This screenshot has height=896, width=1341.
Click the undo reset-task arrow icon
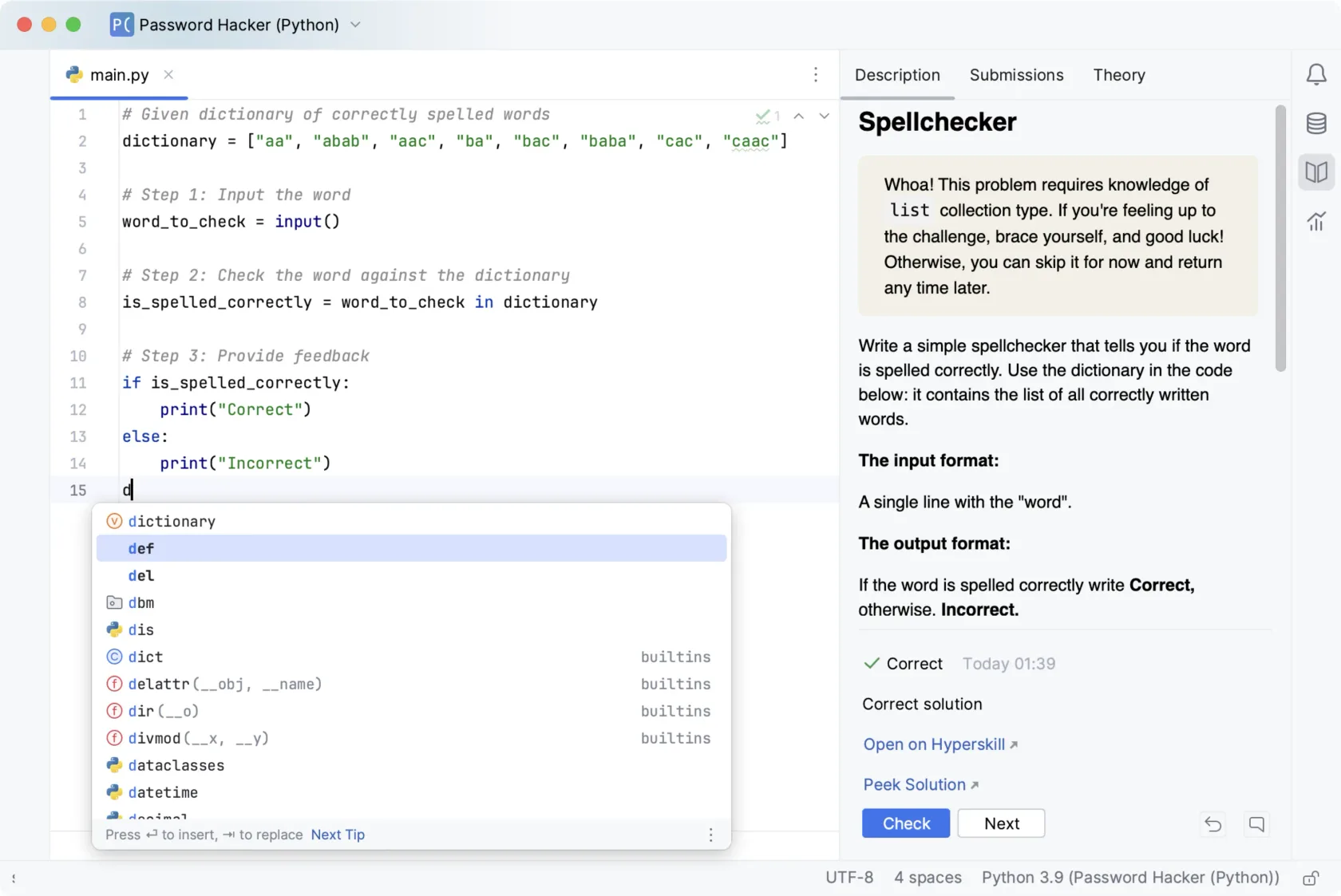[1212, 824]
